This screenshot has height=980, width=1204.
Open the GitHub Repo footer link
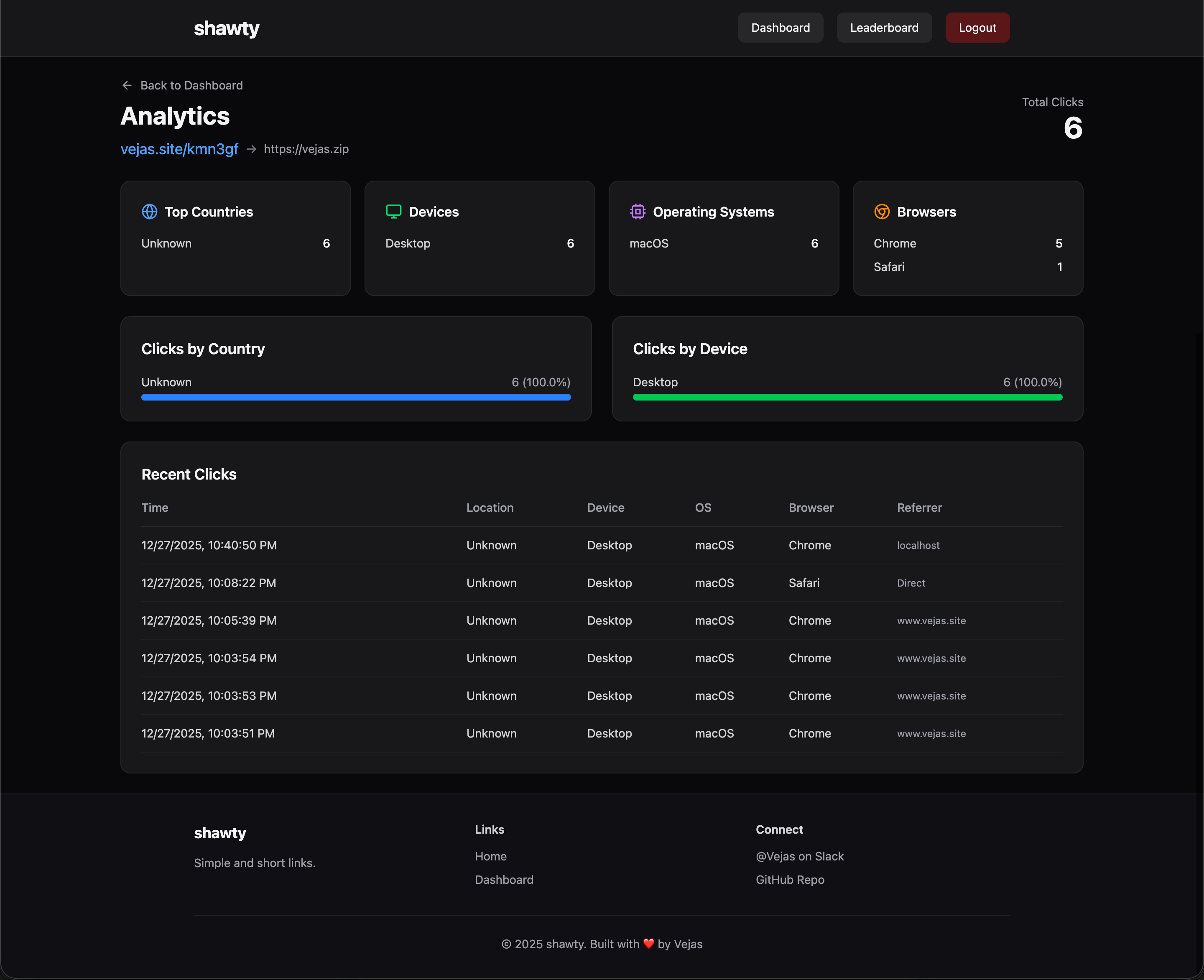coord(790,880)
